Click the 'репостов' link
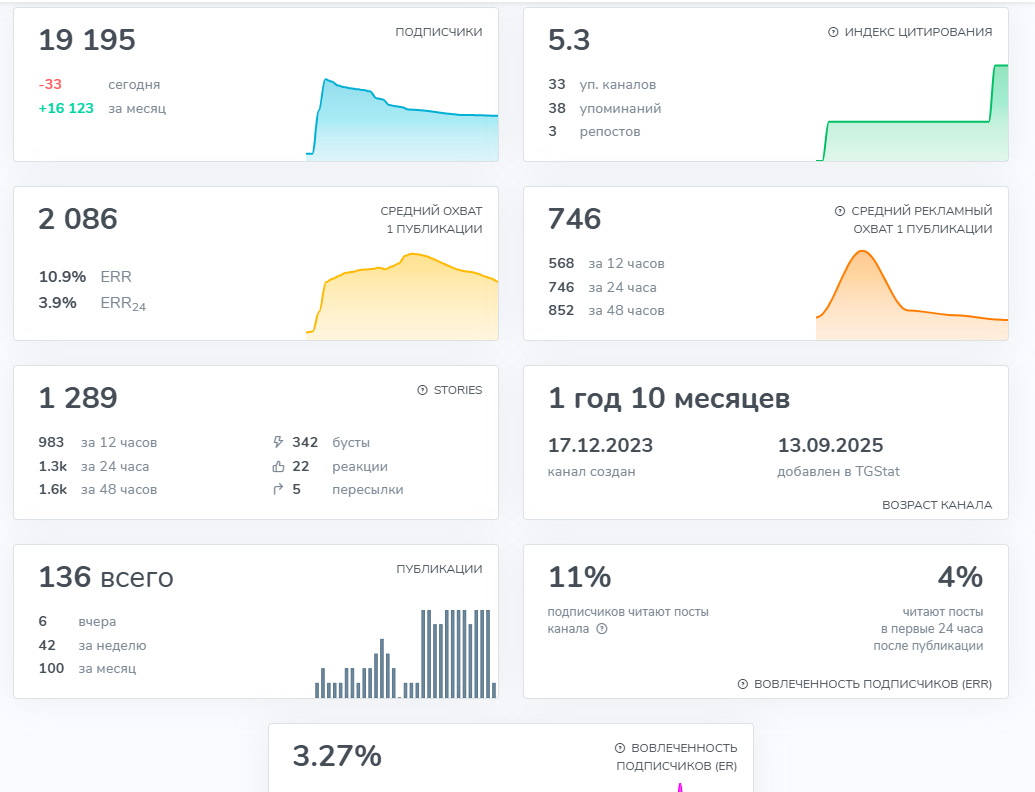Image resolution: width=1035 pixels, height=792 pixels. coord(610,132)
